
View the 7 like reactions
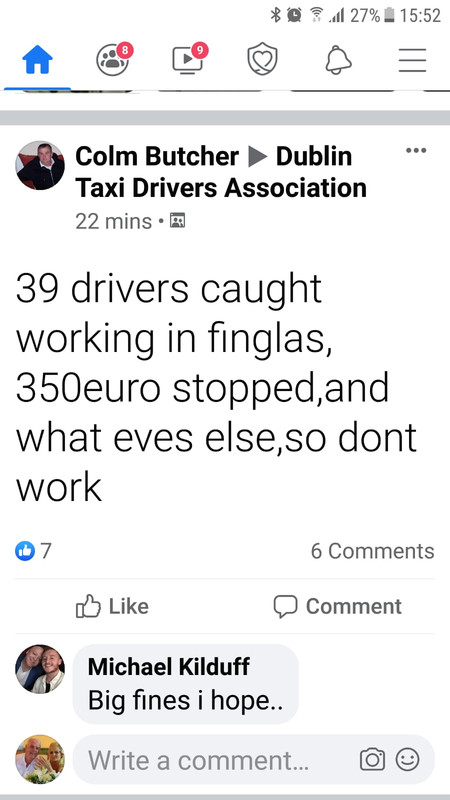click(x=34, y=551)
